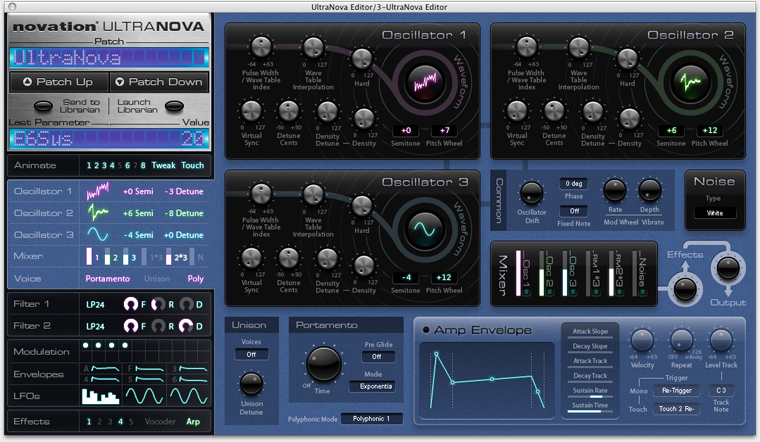
Task: Click the Amp Envelope Repeat knob
Action: click(681, 340)
